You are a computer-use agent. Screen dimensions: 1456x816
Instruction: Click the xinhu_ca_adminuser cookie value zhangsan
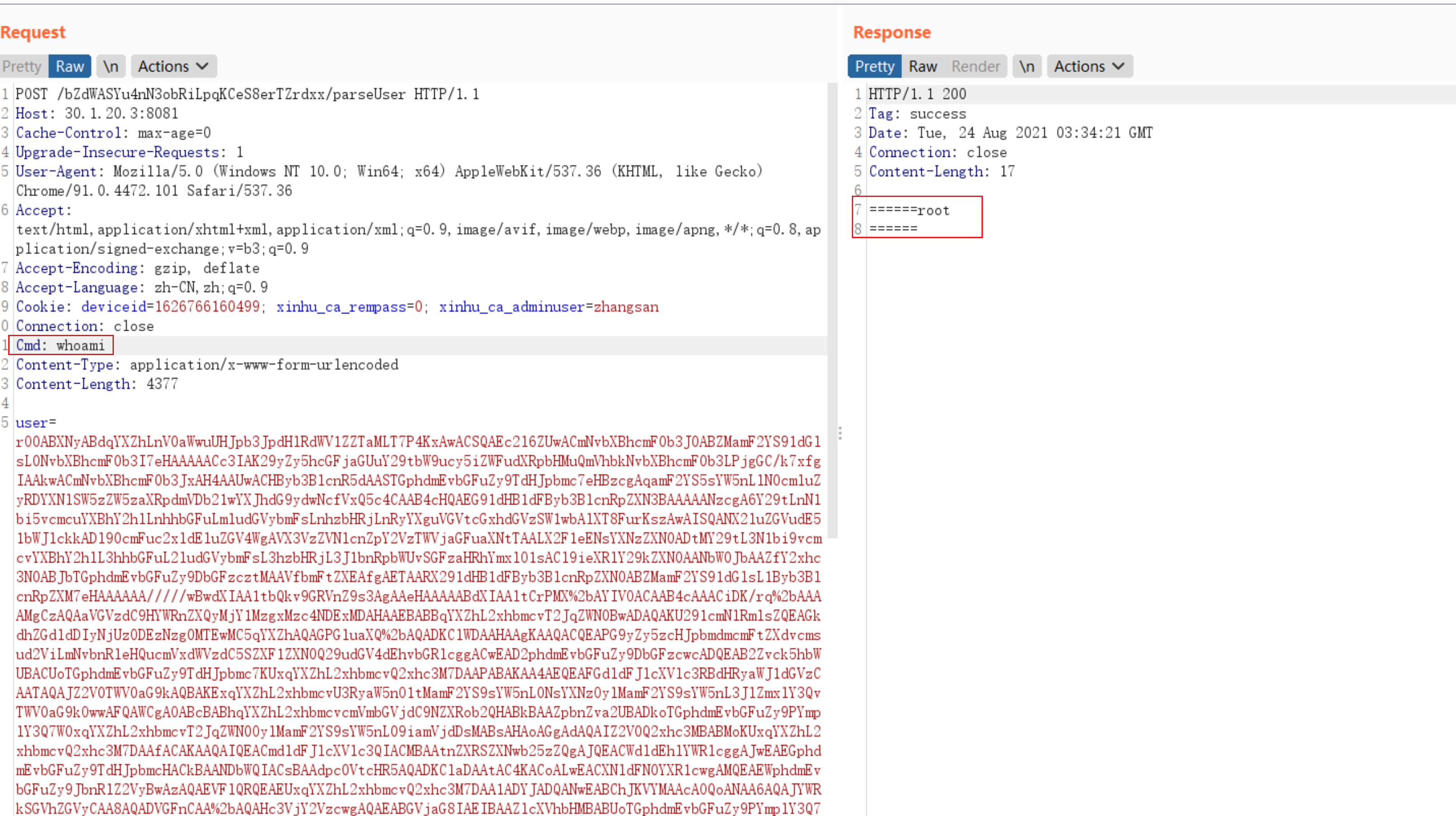626,307
